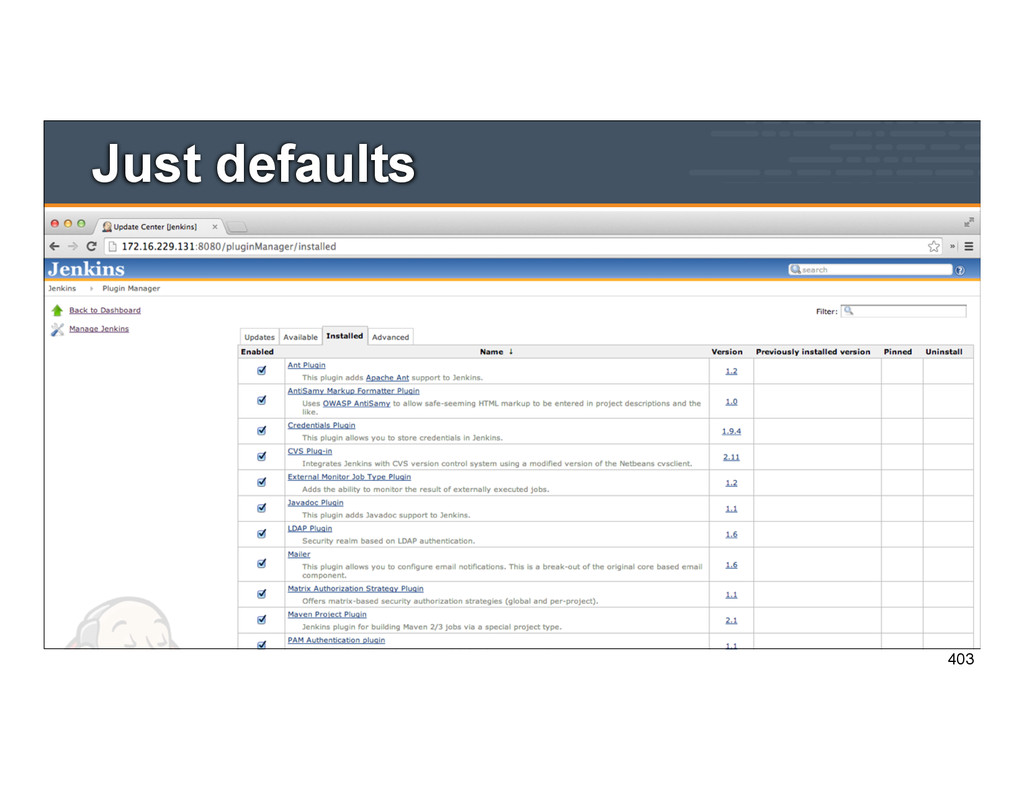
Task: Click the browser back arrow
Action: click(54, 246)
